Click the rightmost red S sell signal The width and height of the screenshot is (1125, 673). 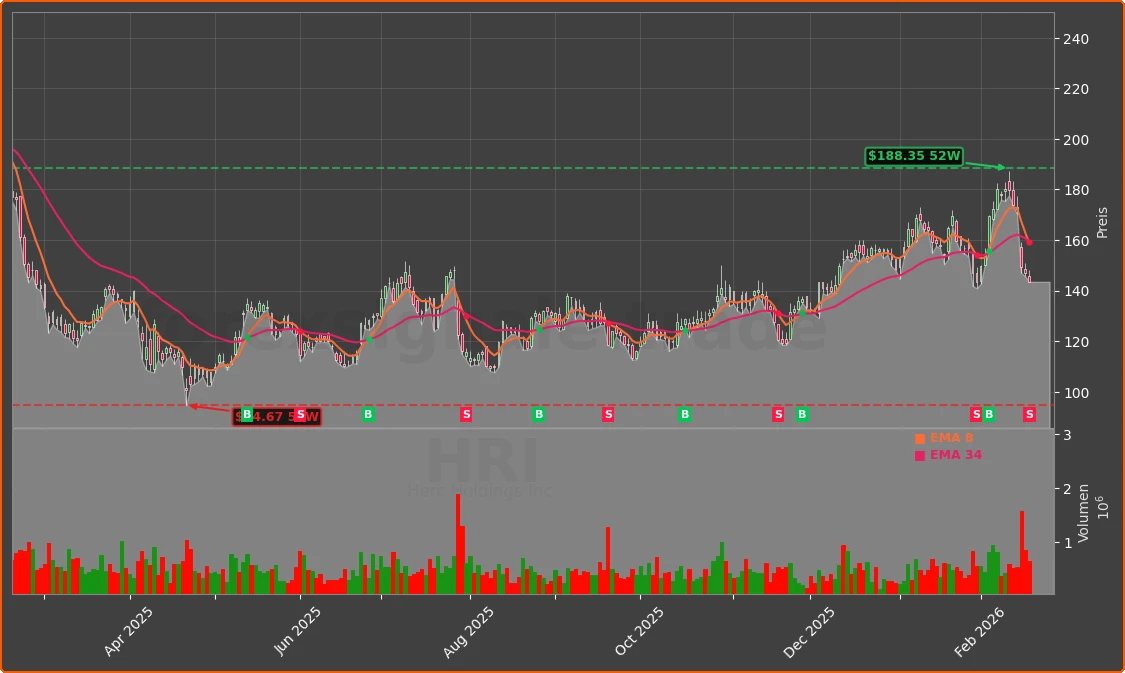click(1029, 415)
